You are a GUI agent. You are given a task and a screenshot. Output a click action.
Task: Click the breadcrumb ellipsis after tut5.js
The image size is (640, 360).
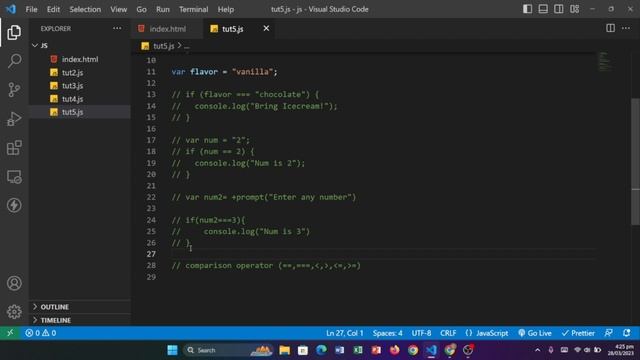[x=187, y=47]
